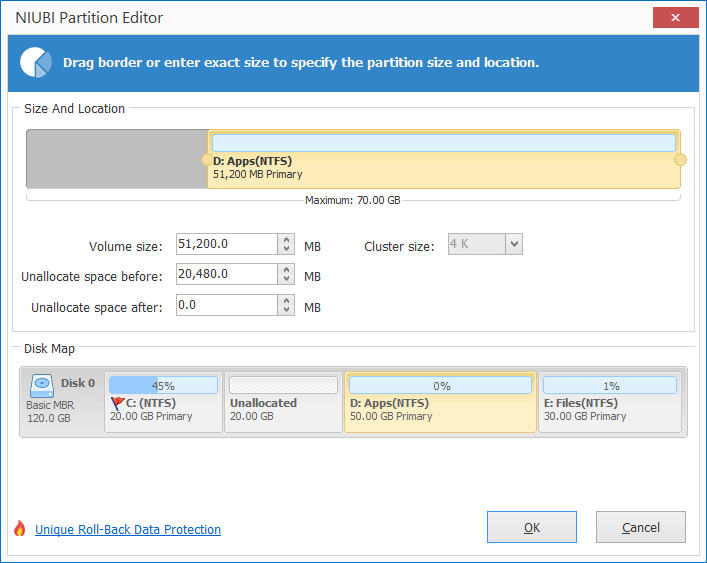Click the Basic MBR 120.0 GB disk label
This screenshot has width=707, height=563.
[x=50, y=412]
